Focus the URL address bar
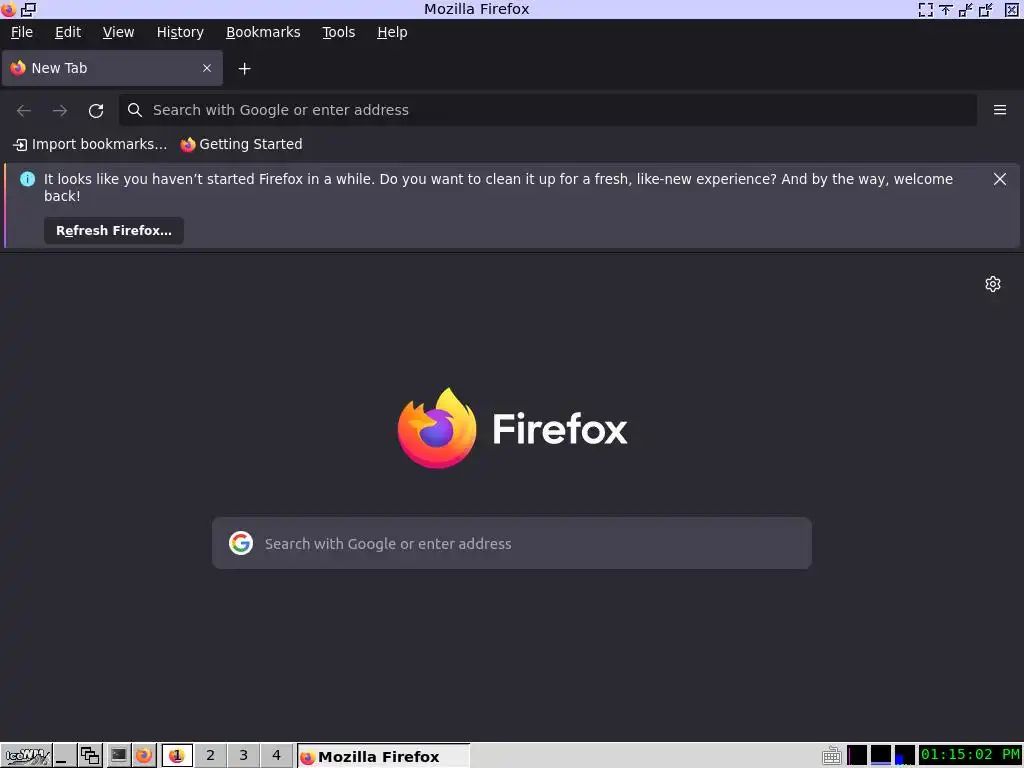 click(547, 110)
